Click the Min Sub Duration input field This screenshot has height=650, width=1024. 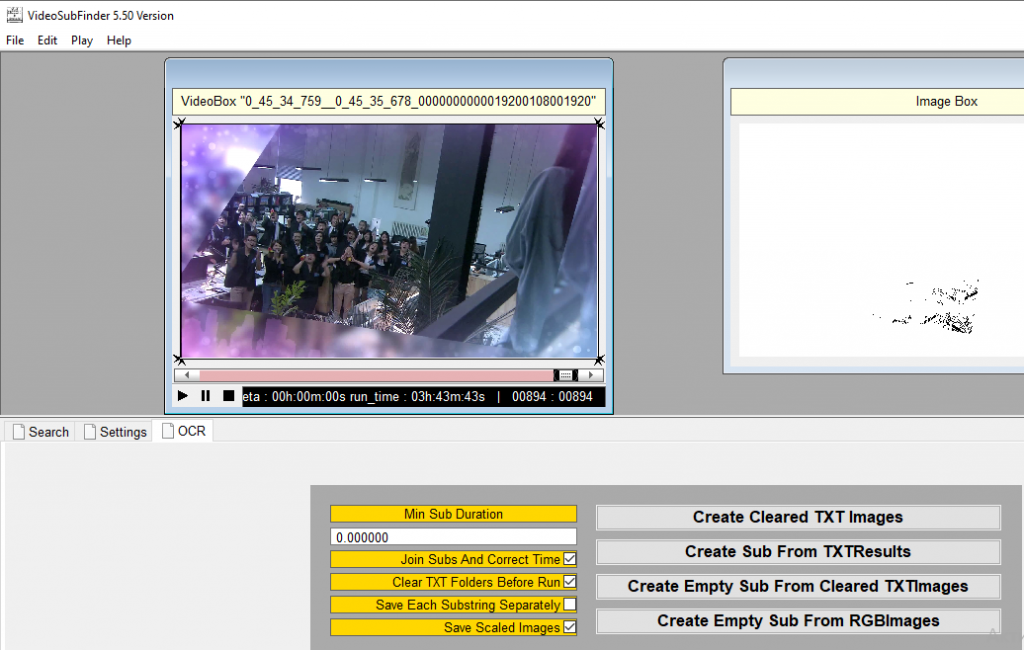tap(453, 537)
